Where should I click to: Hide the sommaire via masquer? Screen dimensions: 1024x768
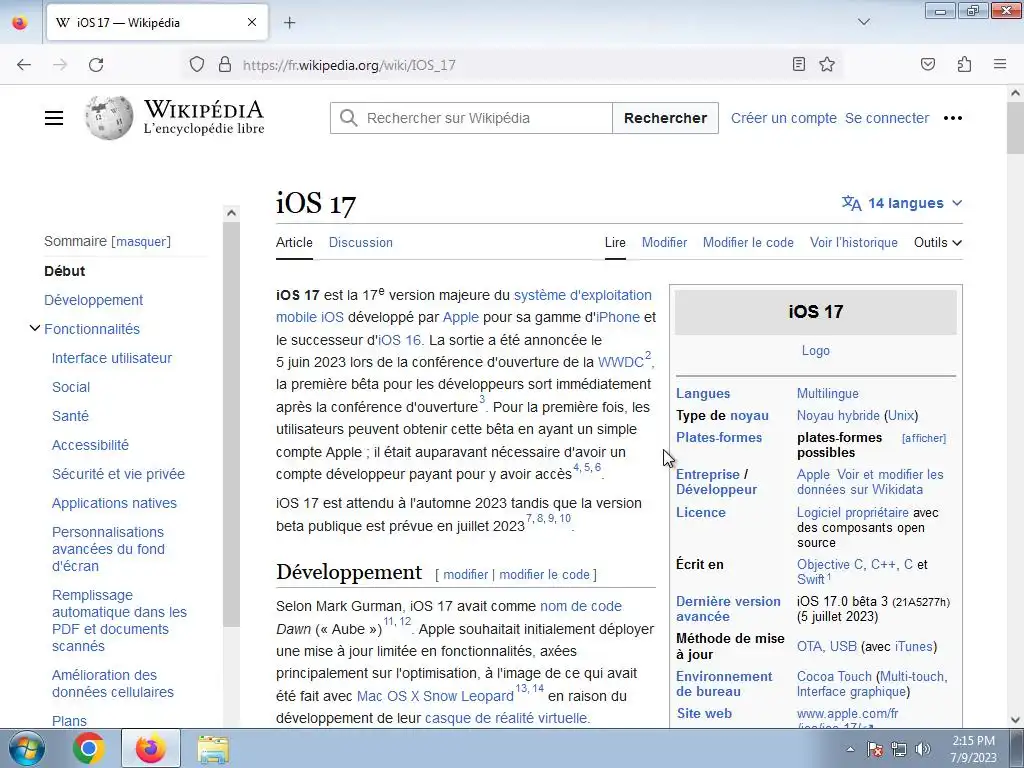point(141,242)
